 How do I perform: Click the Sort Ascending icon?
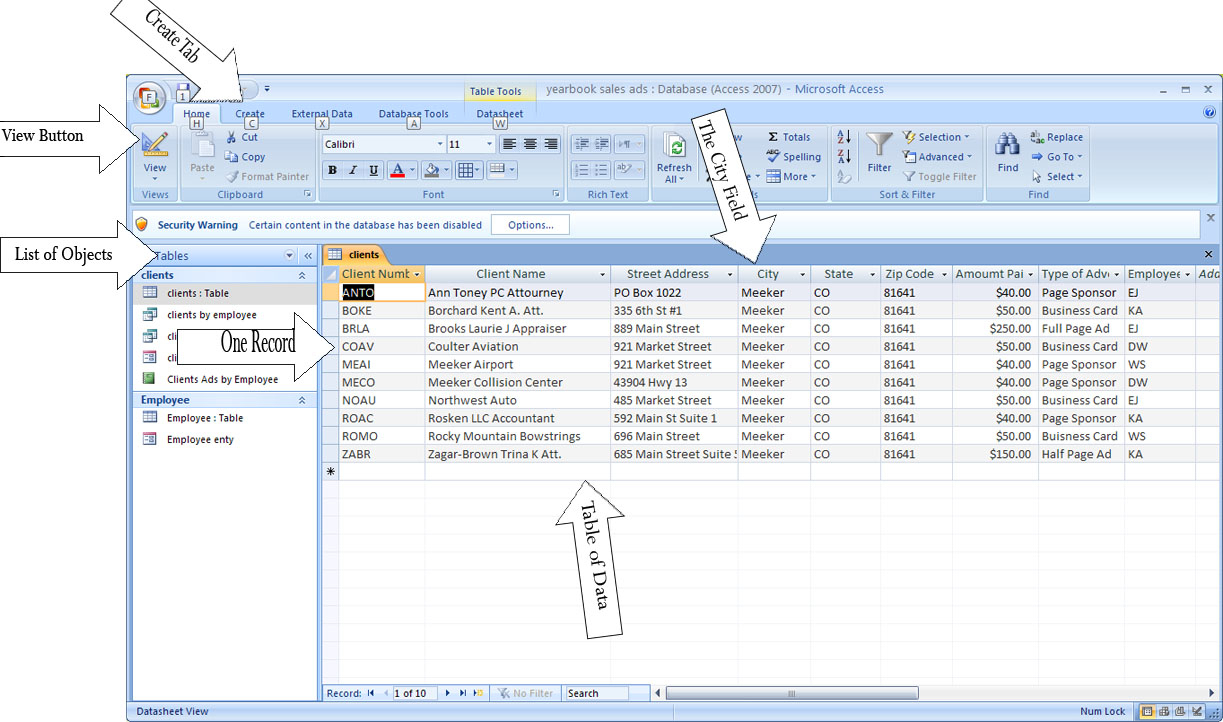pos(843,137)
